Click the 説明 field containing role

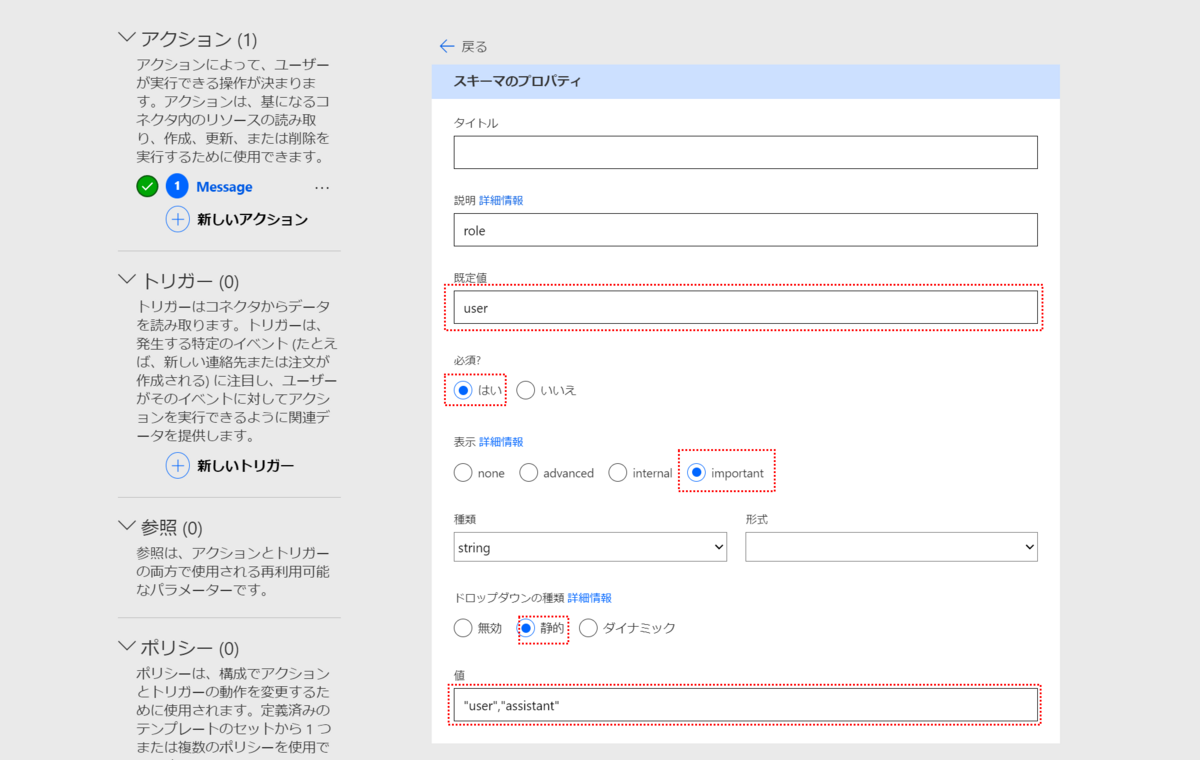point(745,229)
